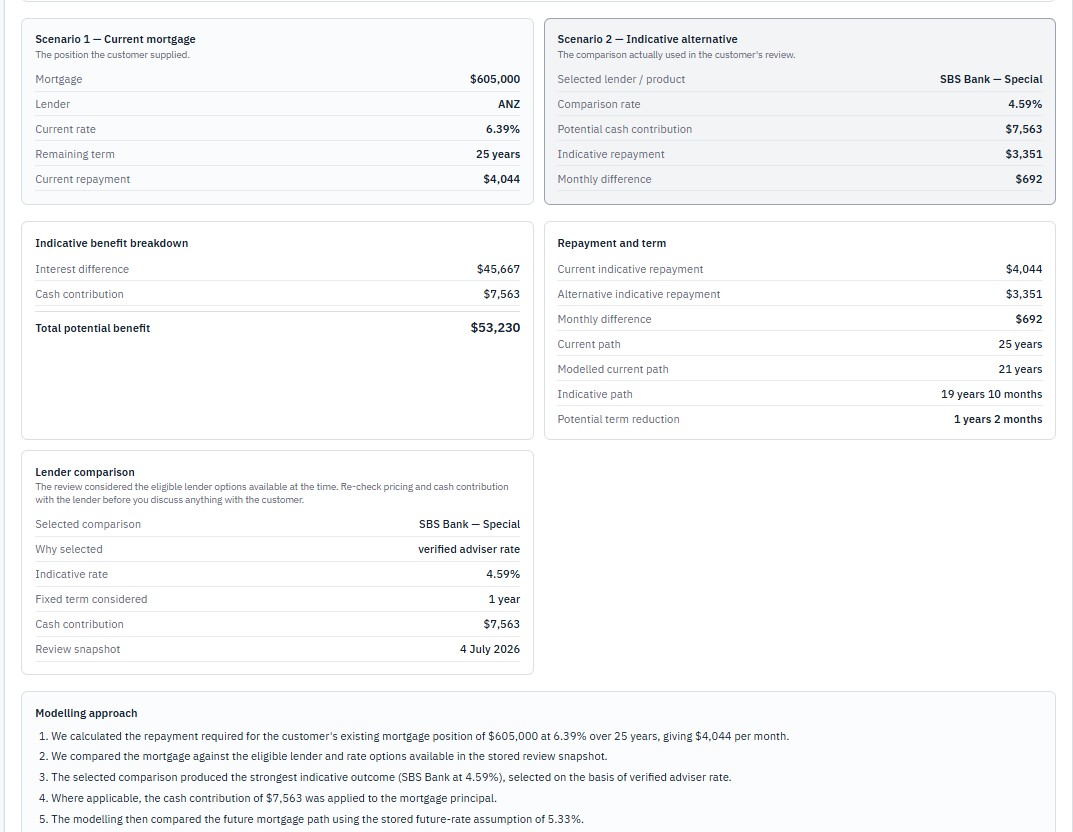Select the '1 years 2 months' term reduction
1073x832 pixels.
(998, 419)
